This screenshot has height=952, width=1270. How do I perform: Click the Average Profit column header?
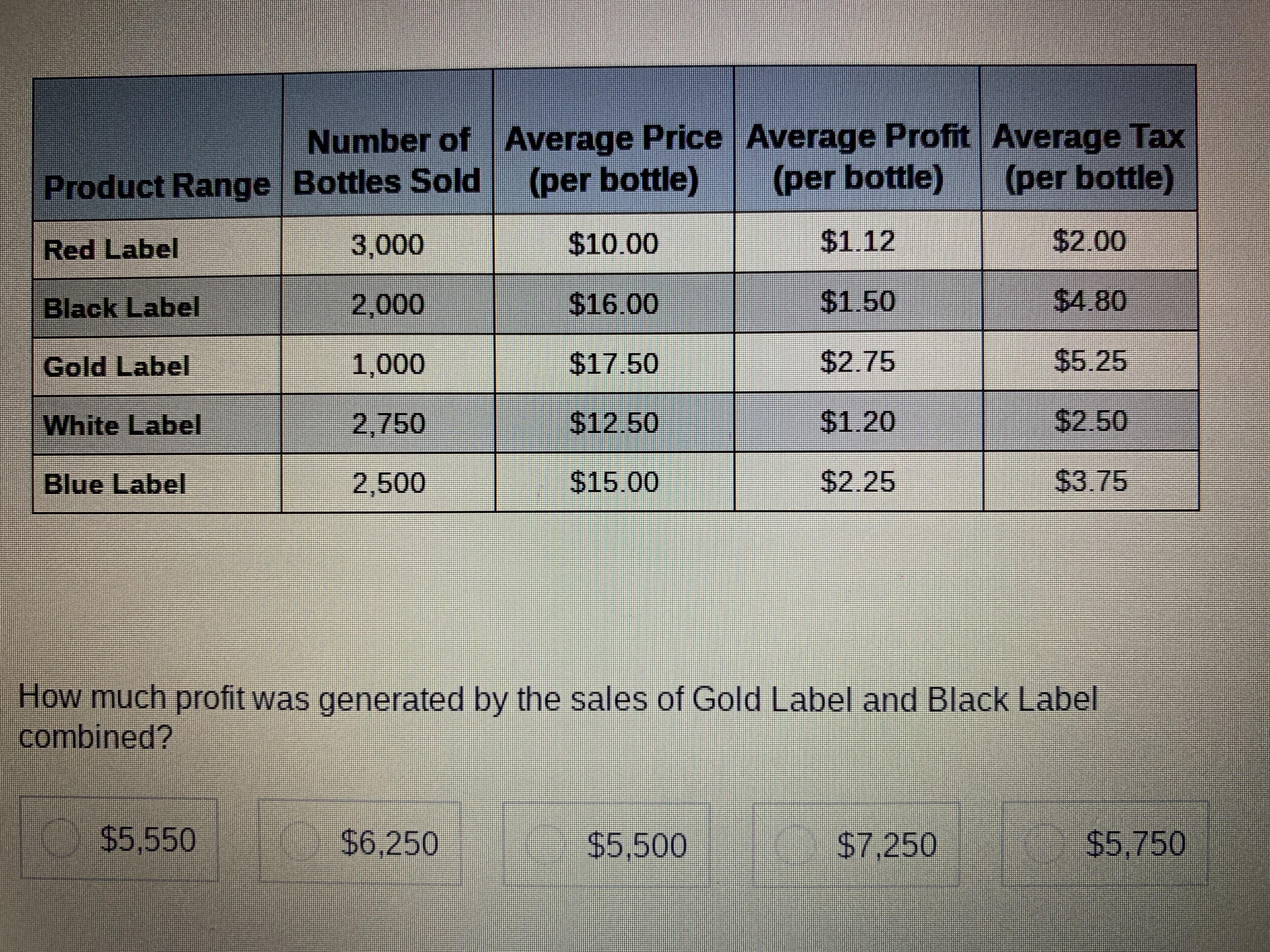click(858, 158)
